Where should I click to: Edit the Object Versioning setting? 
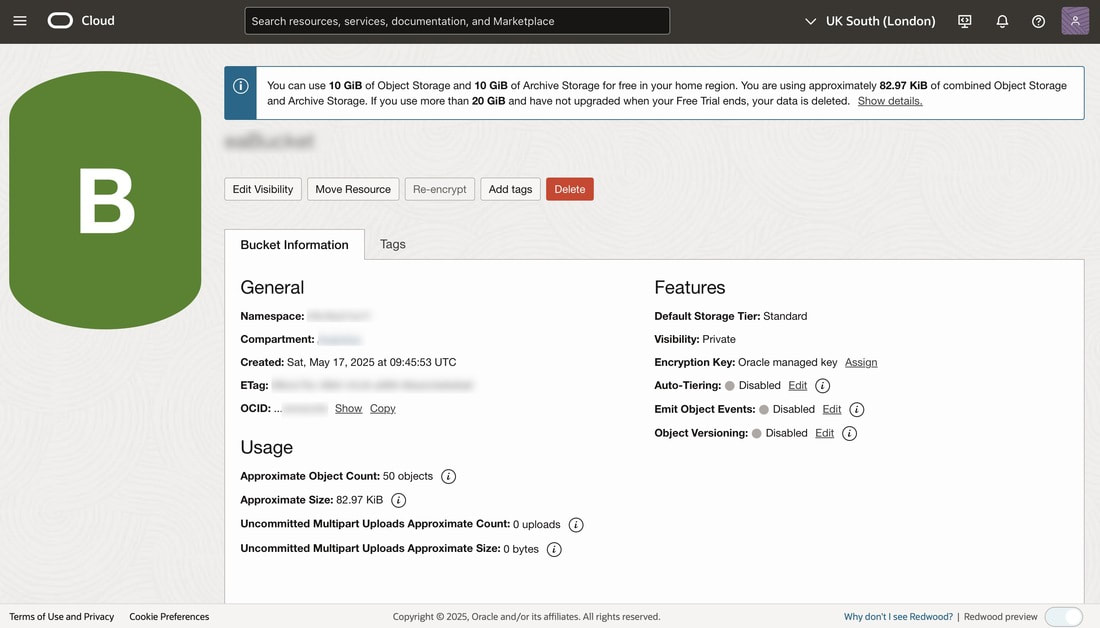tap(824, 434)
